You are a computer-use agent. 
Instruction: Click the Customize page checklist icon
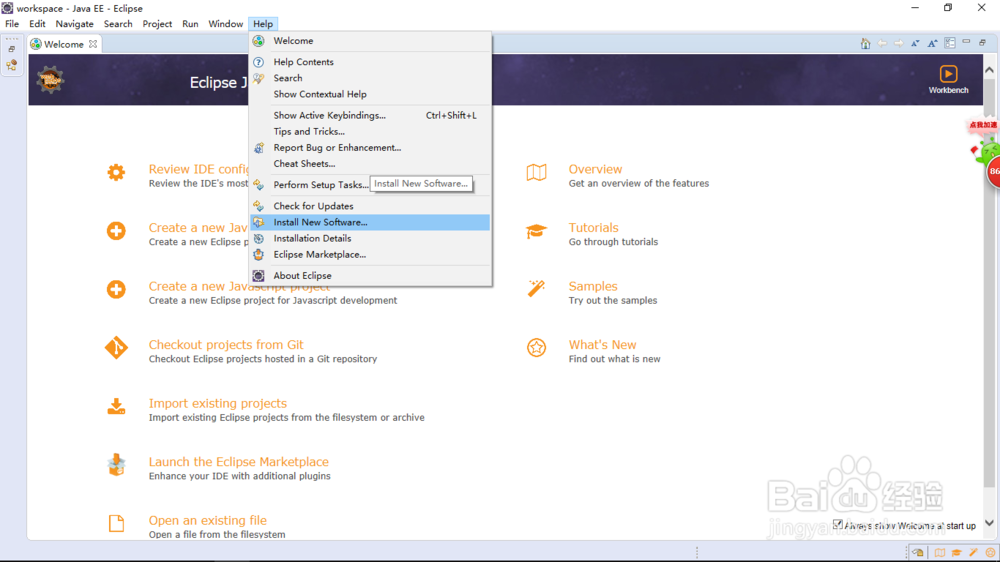tap(950, 43)
